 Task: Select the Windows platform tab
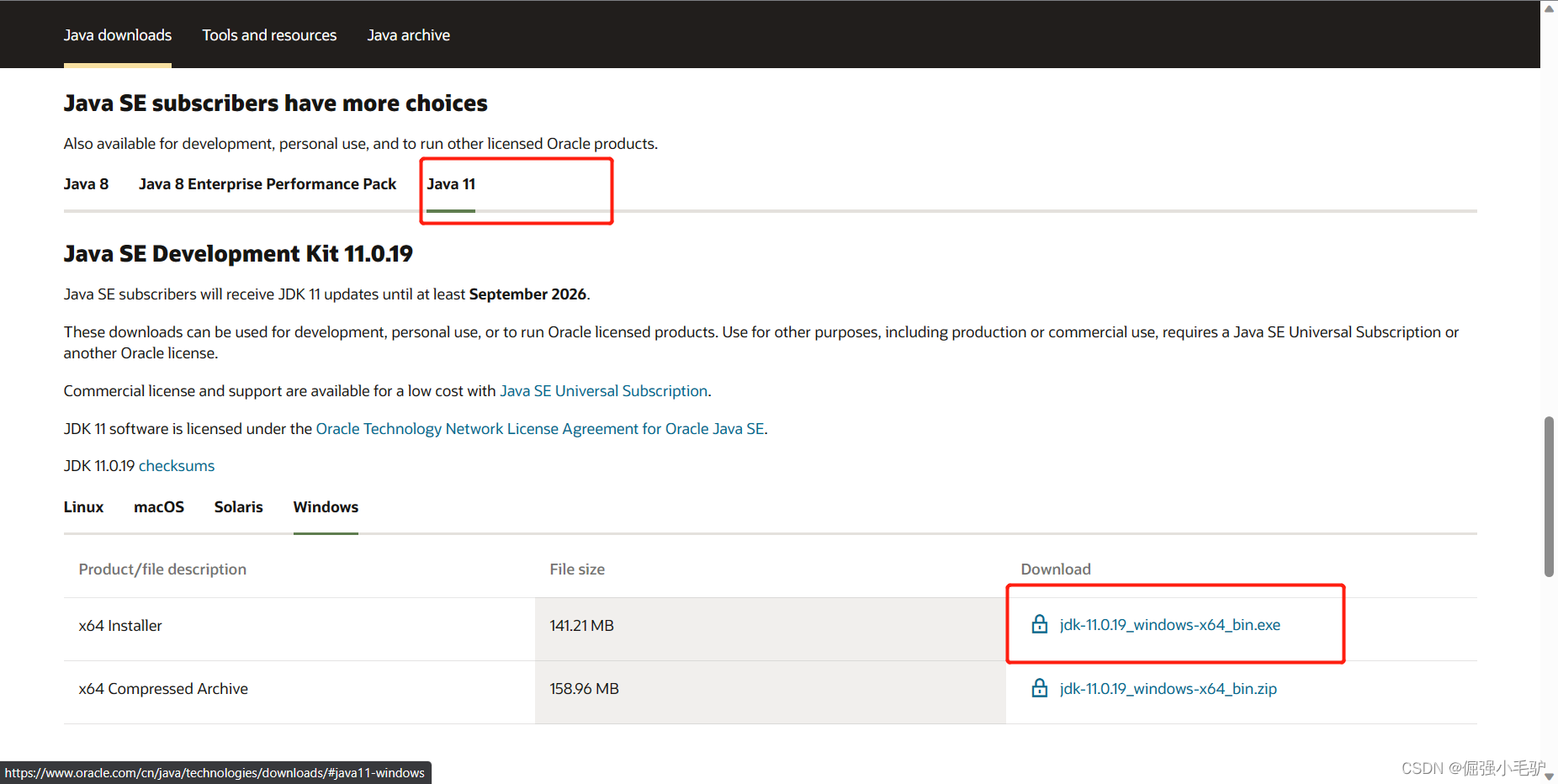pos(326,507)
